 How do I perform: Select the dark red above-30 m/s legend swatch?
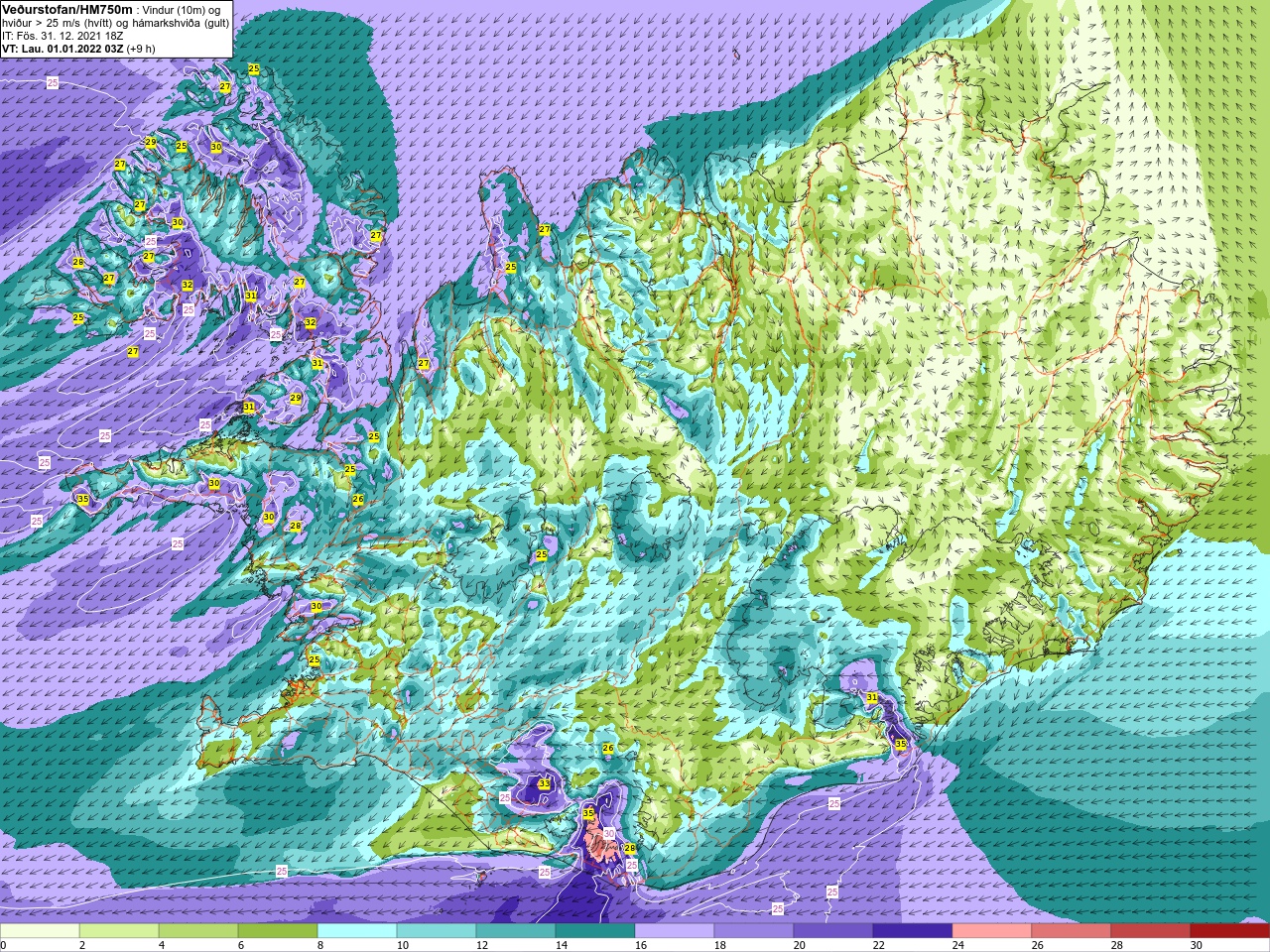(x=1230, y=930)
